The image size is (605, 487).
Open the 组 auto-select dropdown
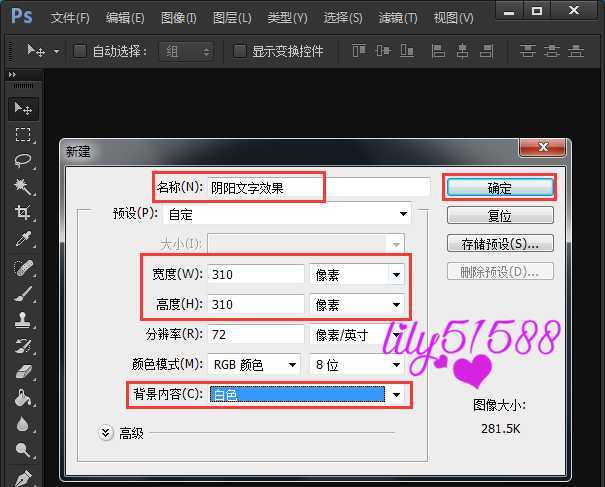(186, 51)
